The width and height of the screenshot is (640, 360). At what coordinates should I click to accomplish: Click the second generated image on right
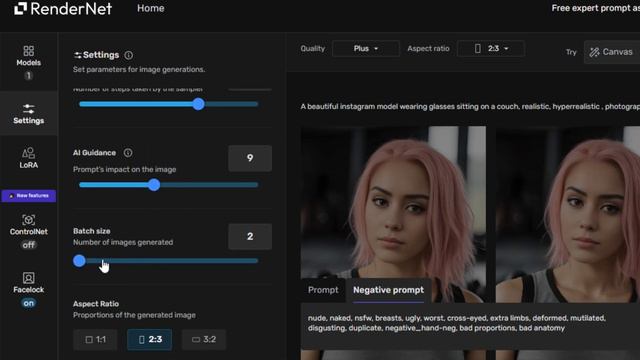pos(568,214)
